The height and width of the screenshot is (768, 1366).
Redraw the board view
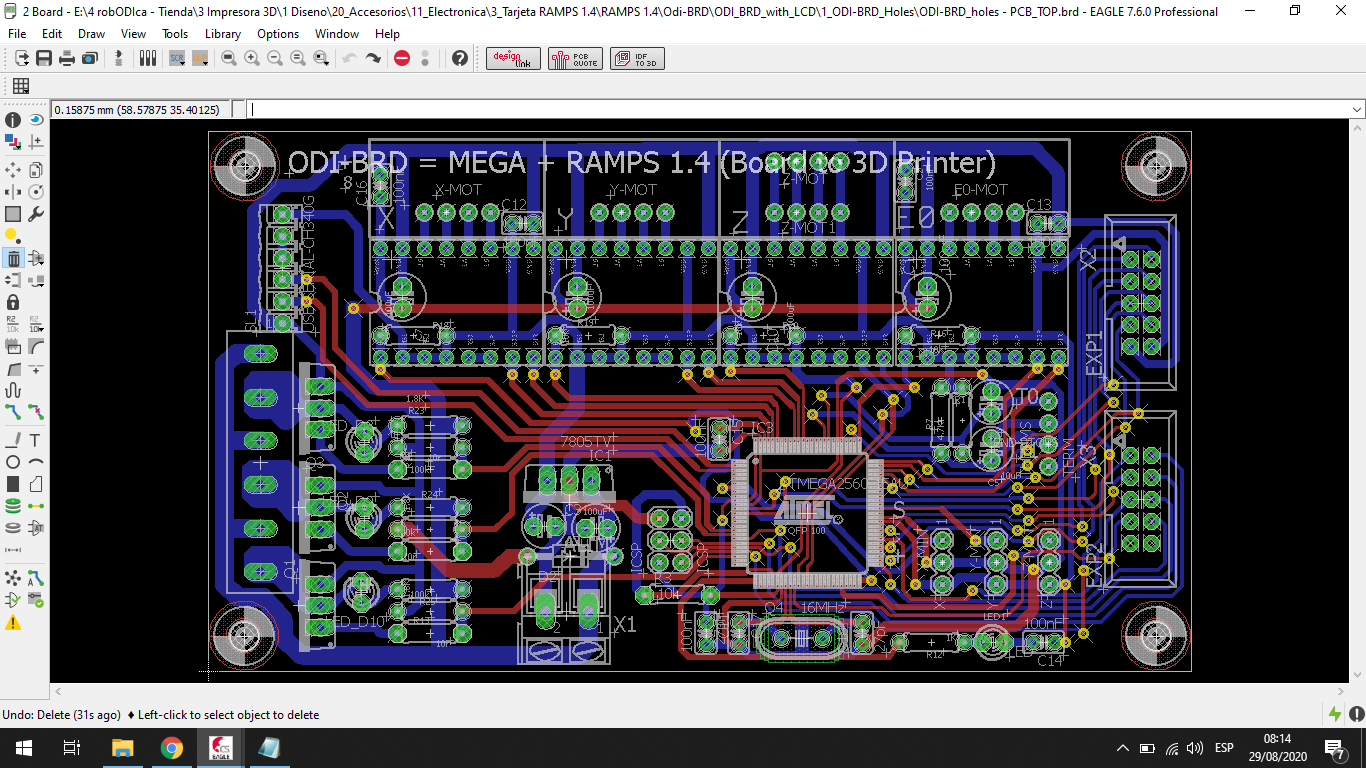tap(298, 59)
